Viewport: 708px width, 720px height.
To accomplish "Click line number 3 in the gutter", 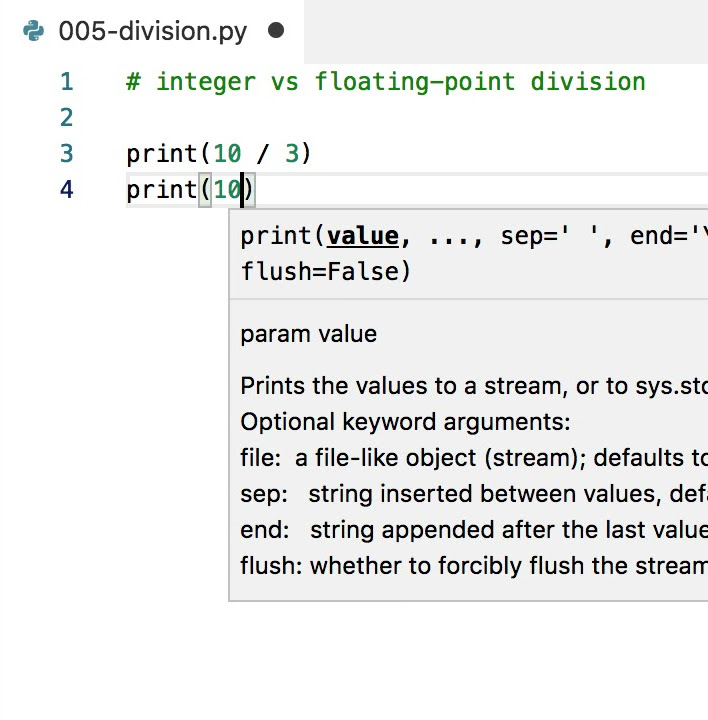I will [67, 153].
